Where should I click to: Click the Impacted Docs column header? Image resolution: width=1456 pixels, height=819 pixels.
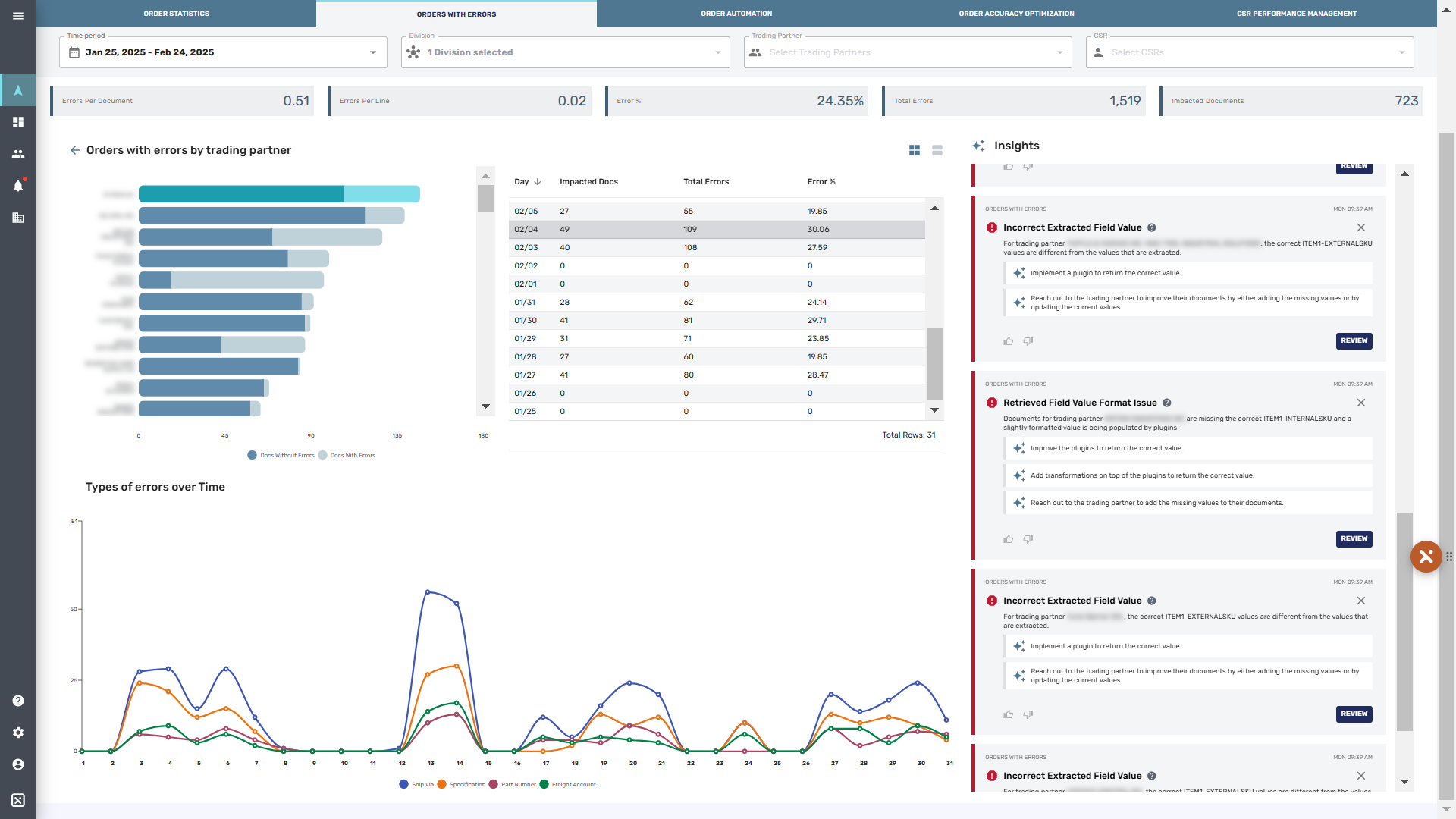[588, 182]
